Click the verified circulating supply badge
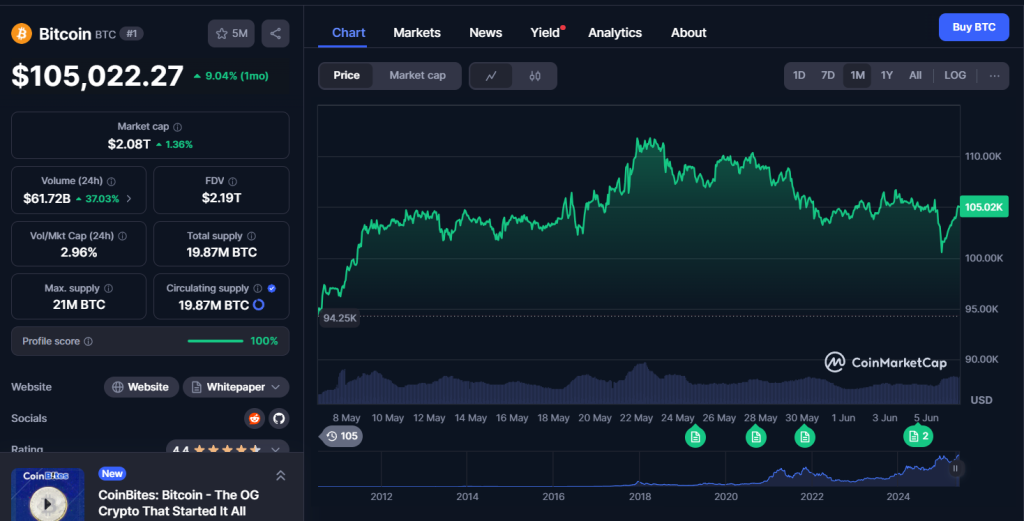Screen dimensions: 1024x521 [272, 289]
